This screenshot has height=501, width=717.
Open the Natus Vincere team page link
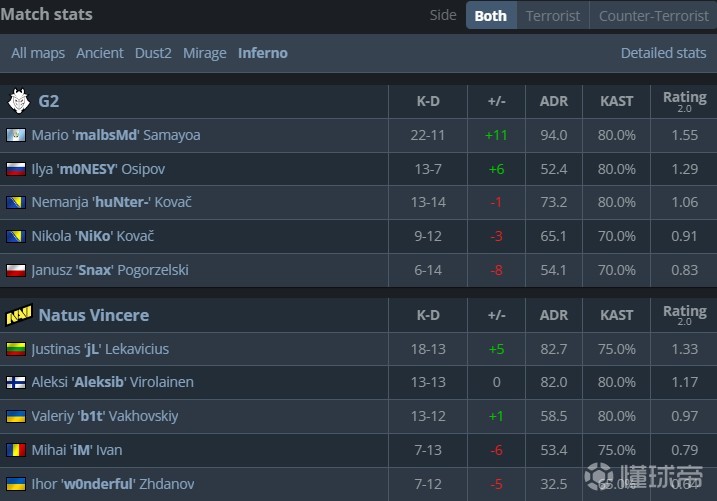[93, 315]
